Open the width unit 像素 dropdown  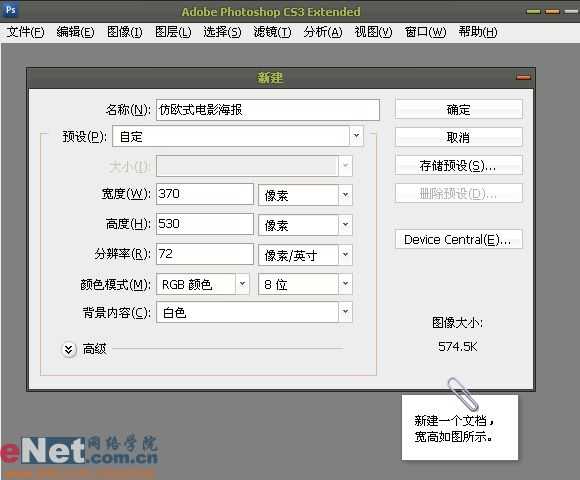point(305,195)
